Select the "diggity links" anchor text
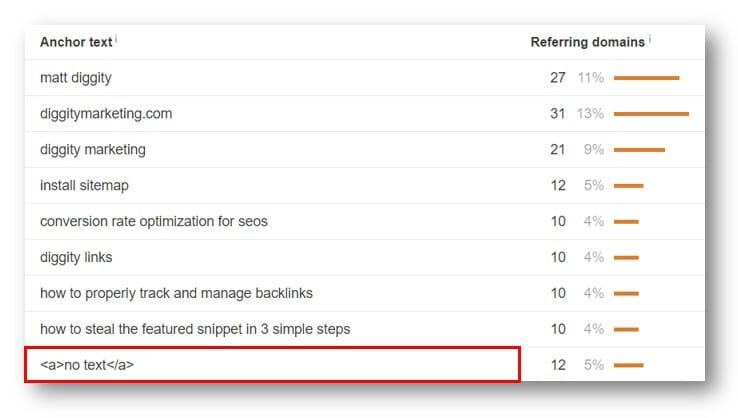 [76, 257]
